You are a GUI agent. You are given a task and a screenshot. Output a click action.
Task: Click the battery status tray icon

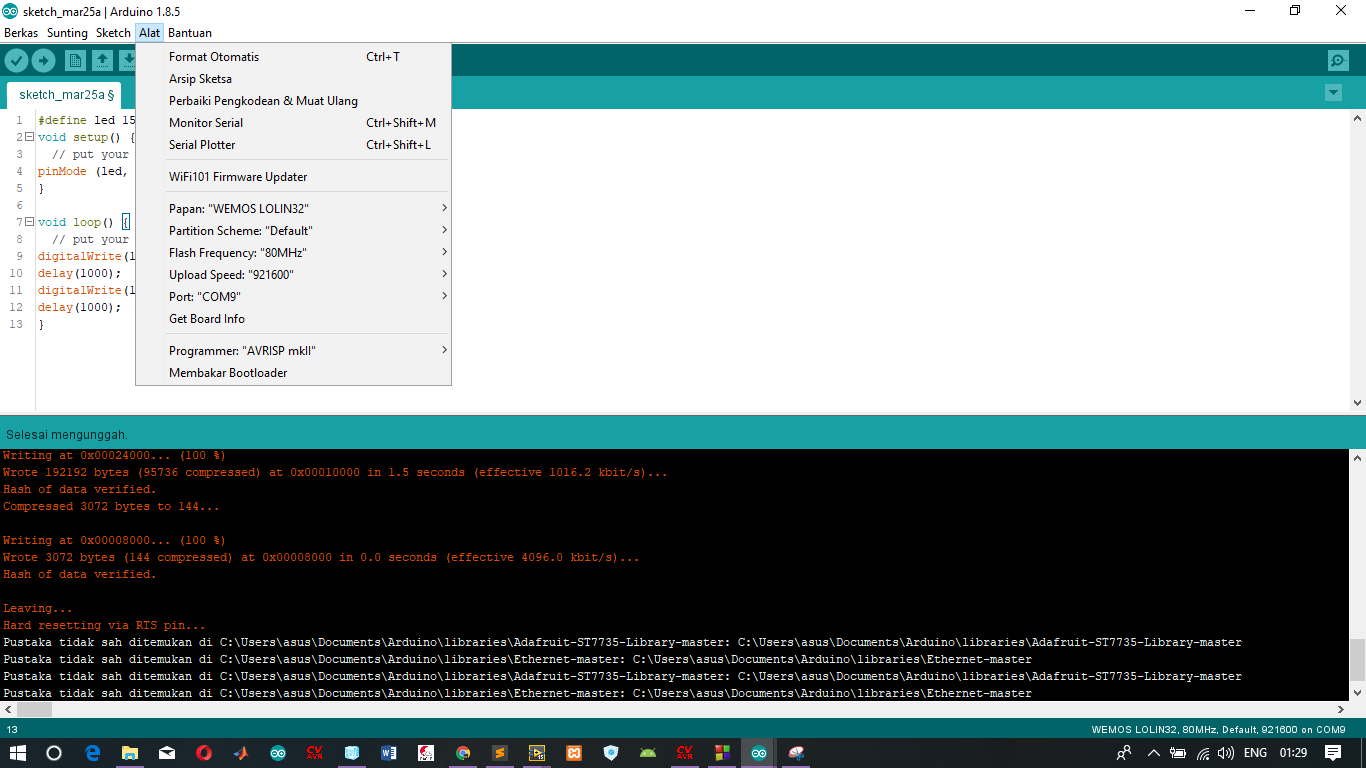pyautogui.click(x=1178, y=753)
